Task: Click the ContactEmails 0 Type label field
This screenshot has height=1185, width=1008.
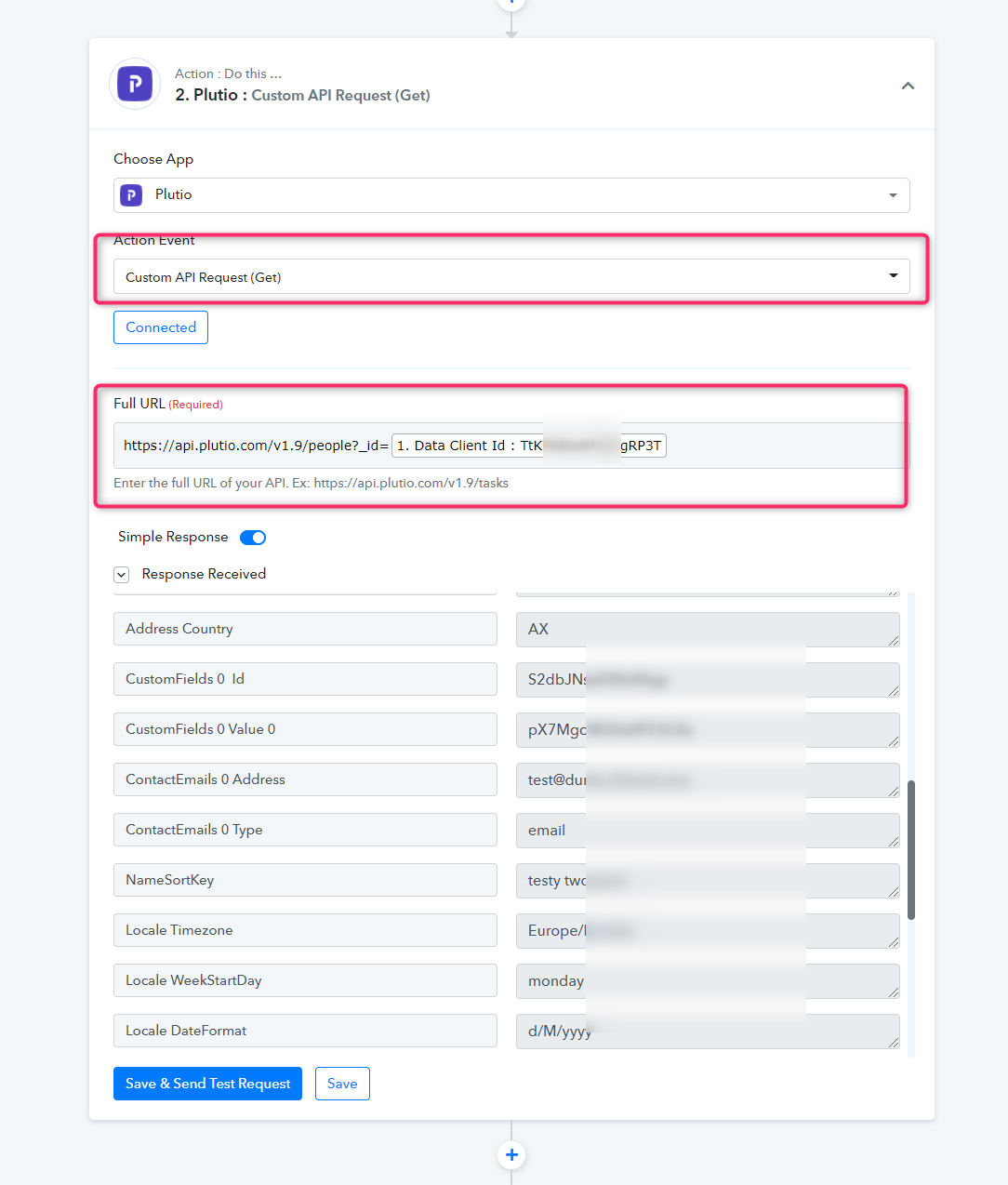Action: click(x=305, y=830)
